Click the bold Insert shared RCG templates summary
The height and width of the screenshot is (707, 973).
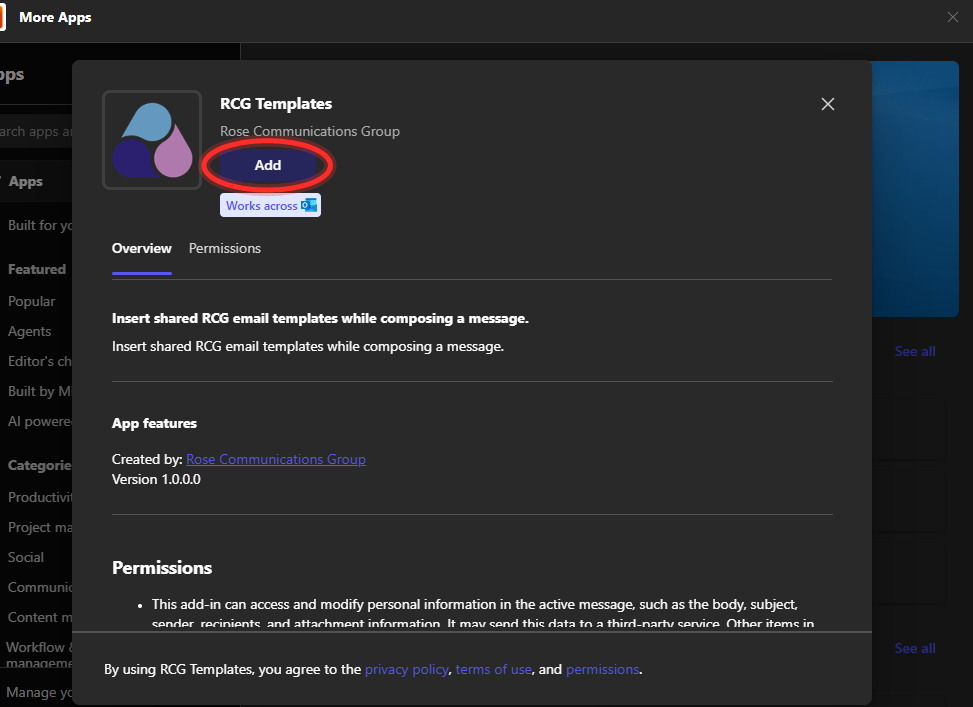click(320, 318)
